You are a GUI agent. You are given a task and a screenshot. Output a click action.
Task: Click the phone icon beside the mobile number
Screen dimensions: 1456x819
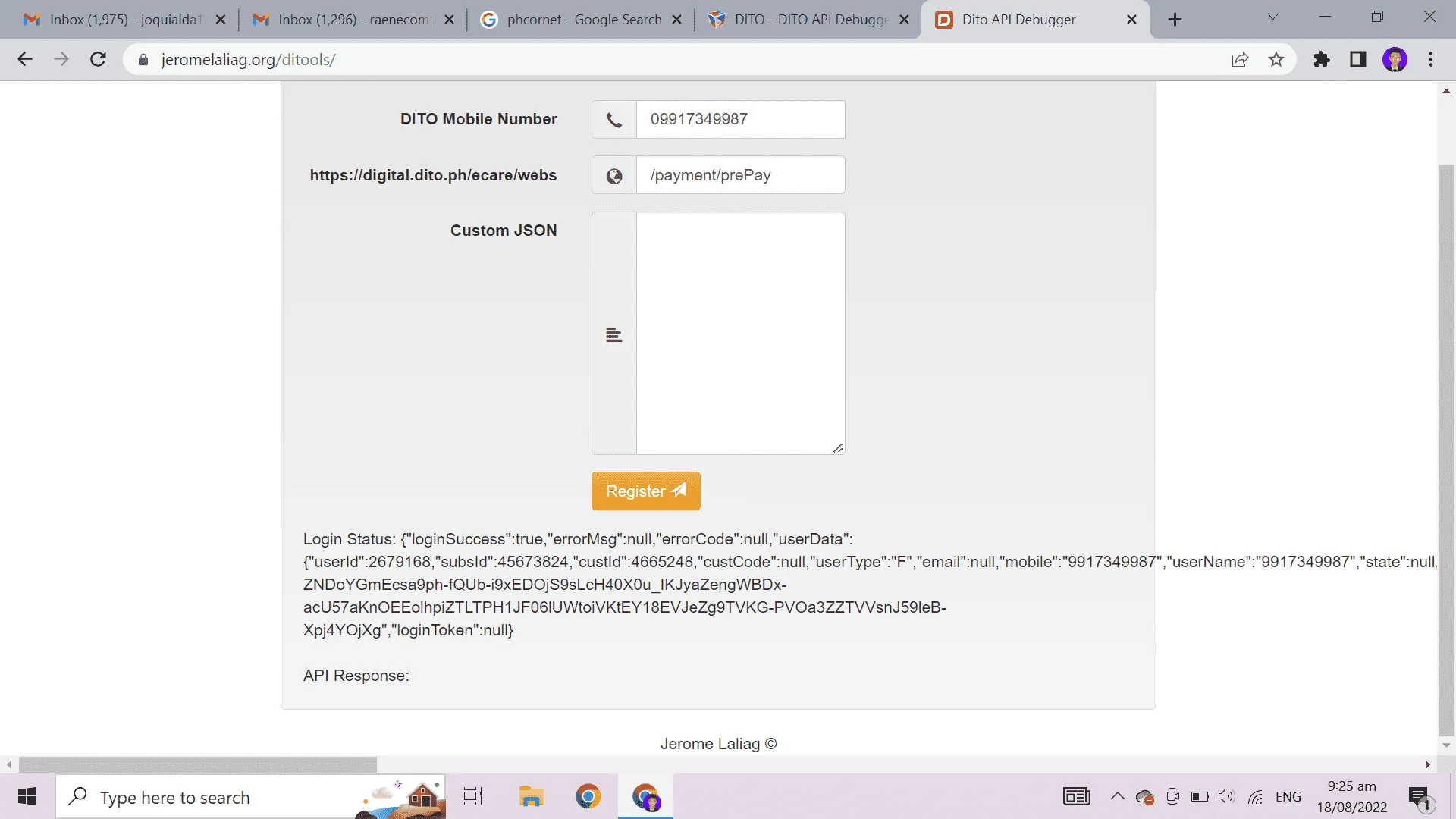click(x=614, y=120)
